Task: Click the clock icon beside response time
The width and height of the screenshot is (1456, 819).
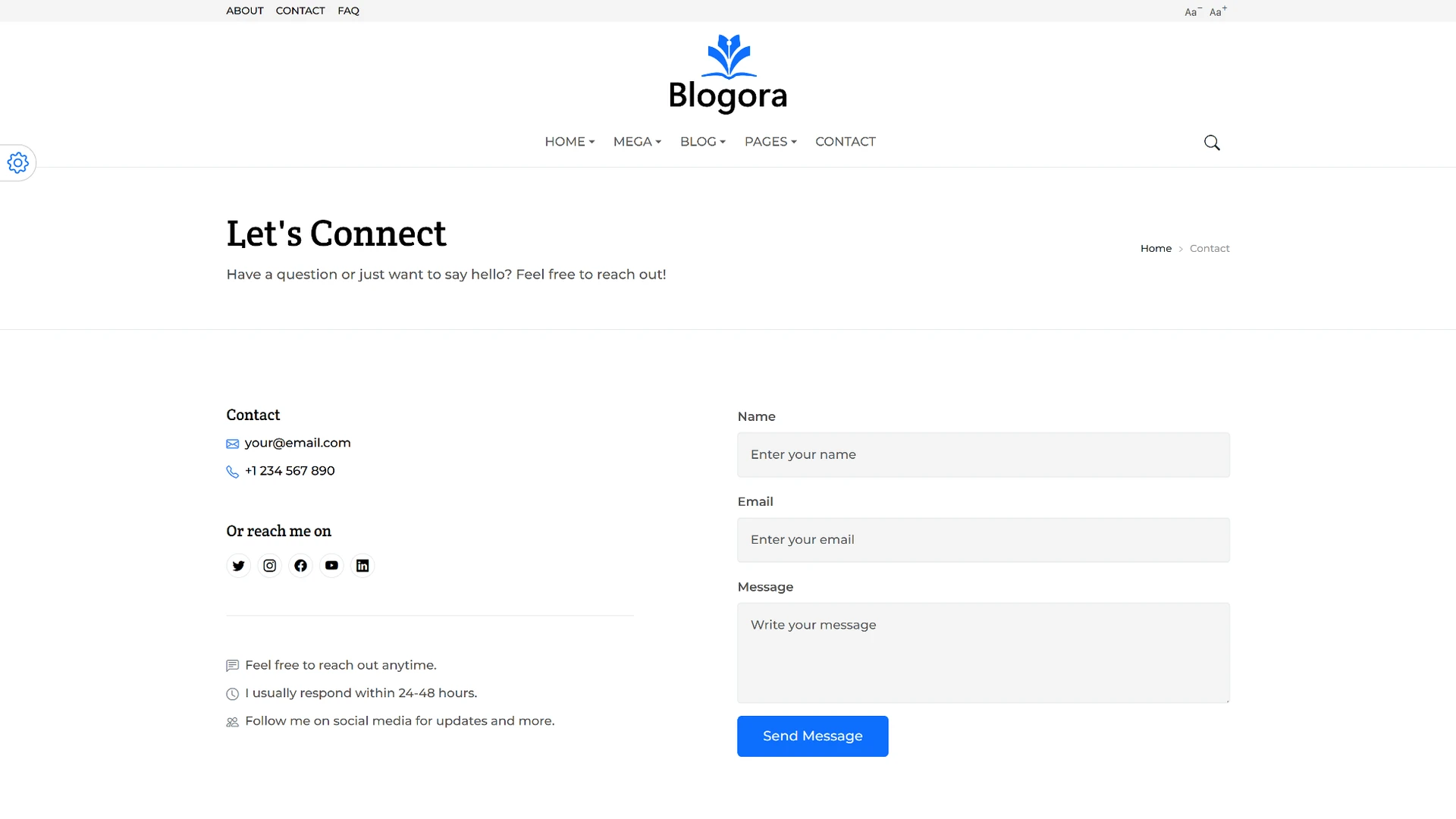Action: pos(233,694)
